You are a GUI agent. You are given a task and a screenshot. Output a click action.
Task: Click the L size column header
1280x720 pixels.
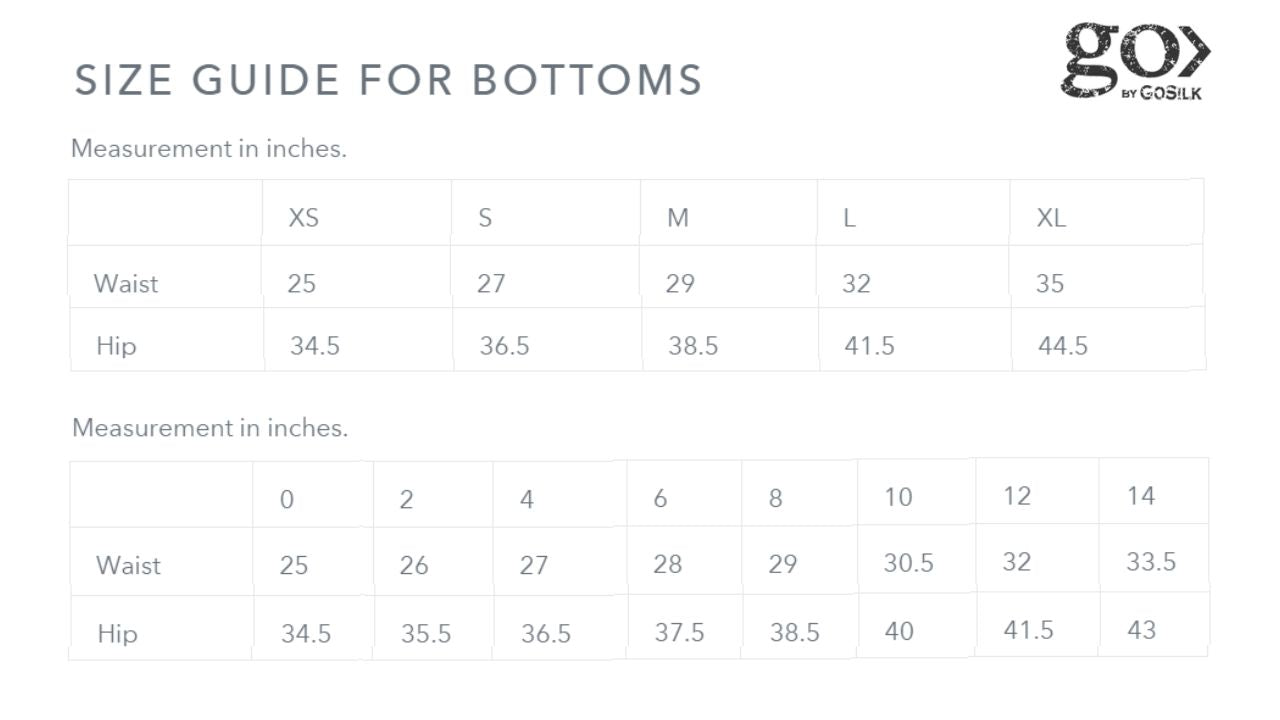tap(849, 217)
